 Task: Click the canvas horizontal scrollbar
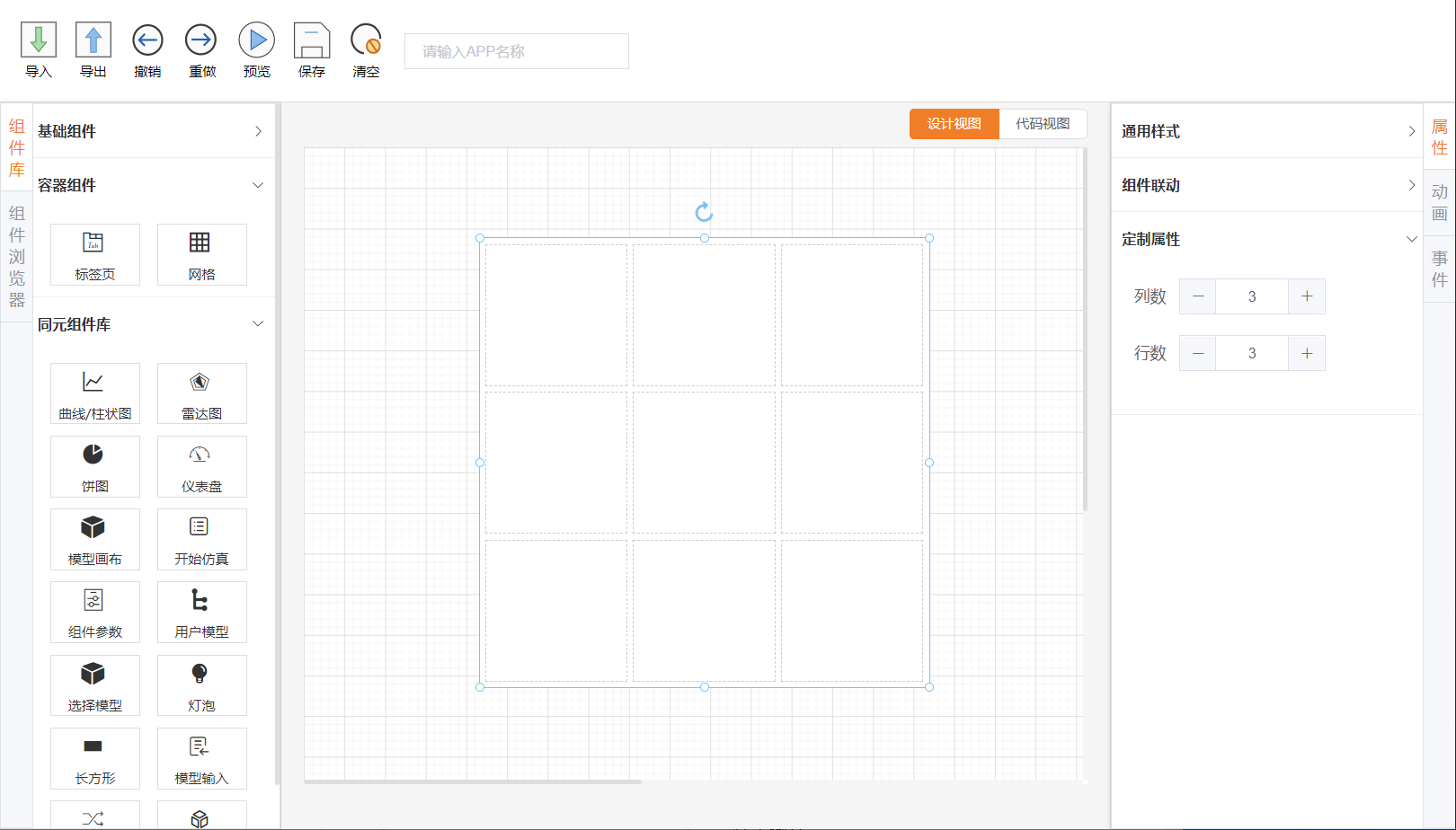(x=473, y=781)
